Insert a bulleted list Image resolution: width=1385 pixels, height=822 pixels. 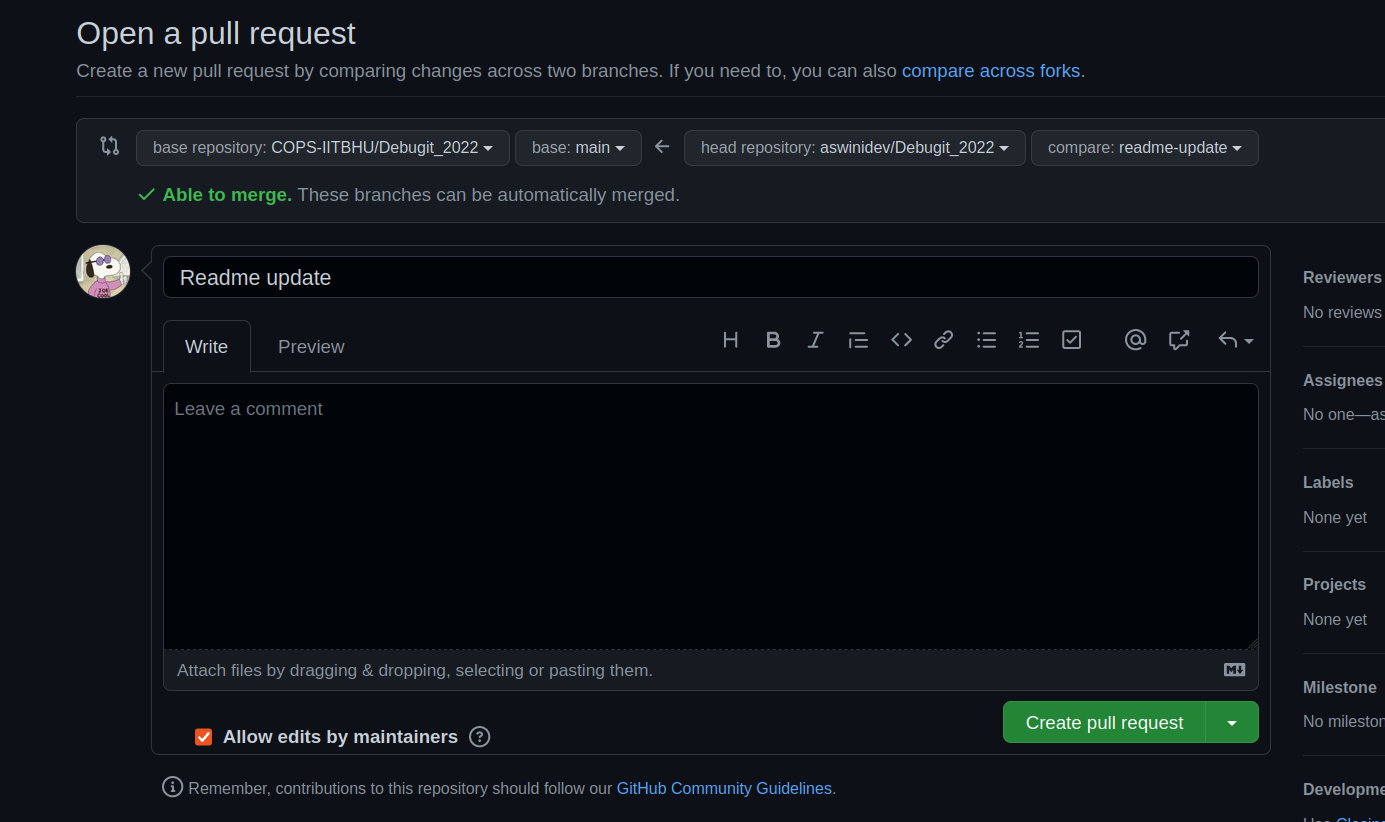986,340
